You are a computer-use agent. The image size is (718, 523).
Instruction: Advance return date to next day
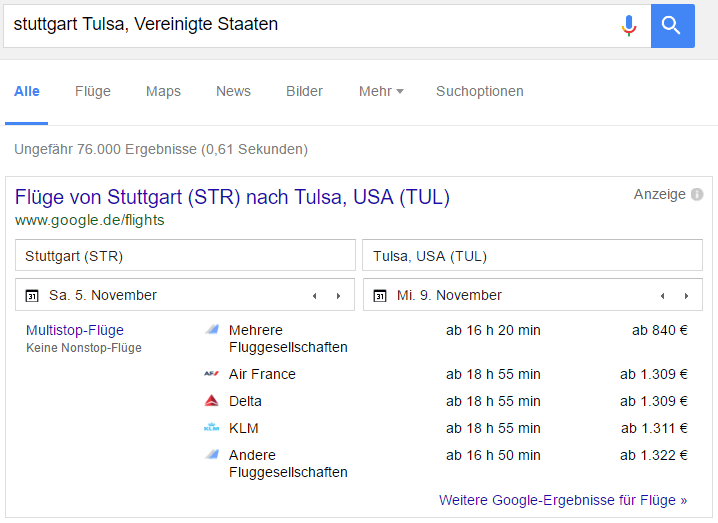click(686, 296)
